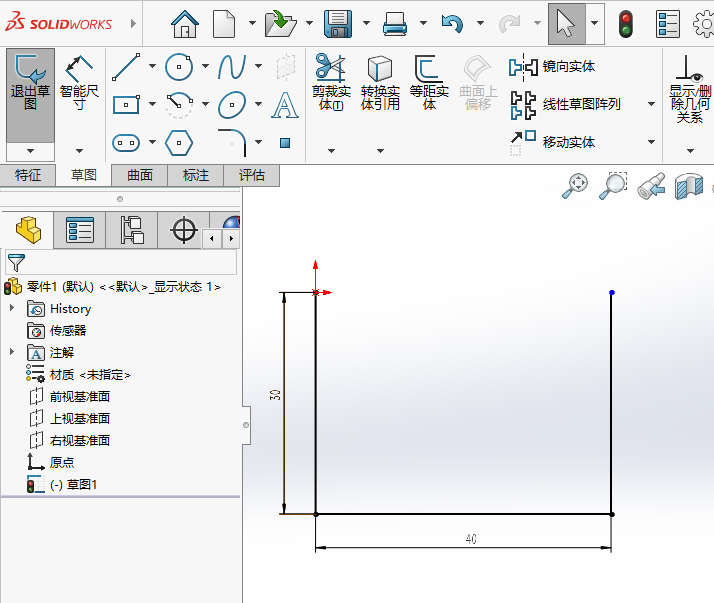The image size is (714, 603).
Task: Open the DimXpertManager crosshair tab
Action: point(184,230)
